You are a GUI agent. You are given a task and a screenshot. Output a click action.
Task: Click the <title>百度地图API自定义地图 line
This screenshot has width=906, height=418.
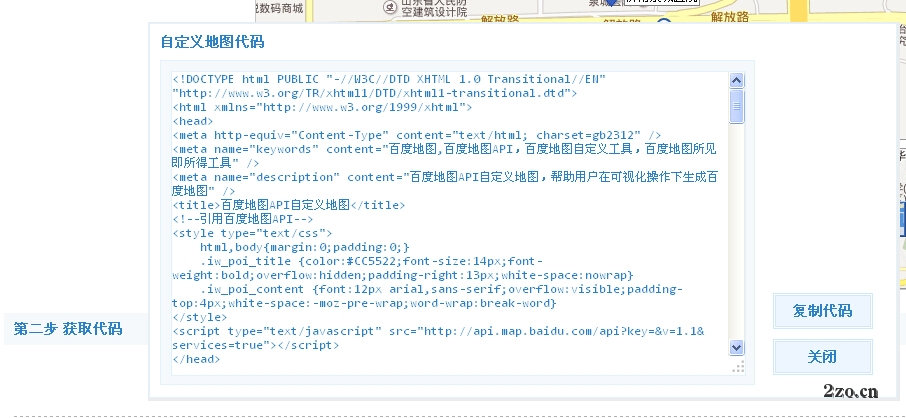(x=289, y=205)
